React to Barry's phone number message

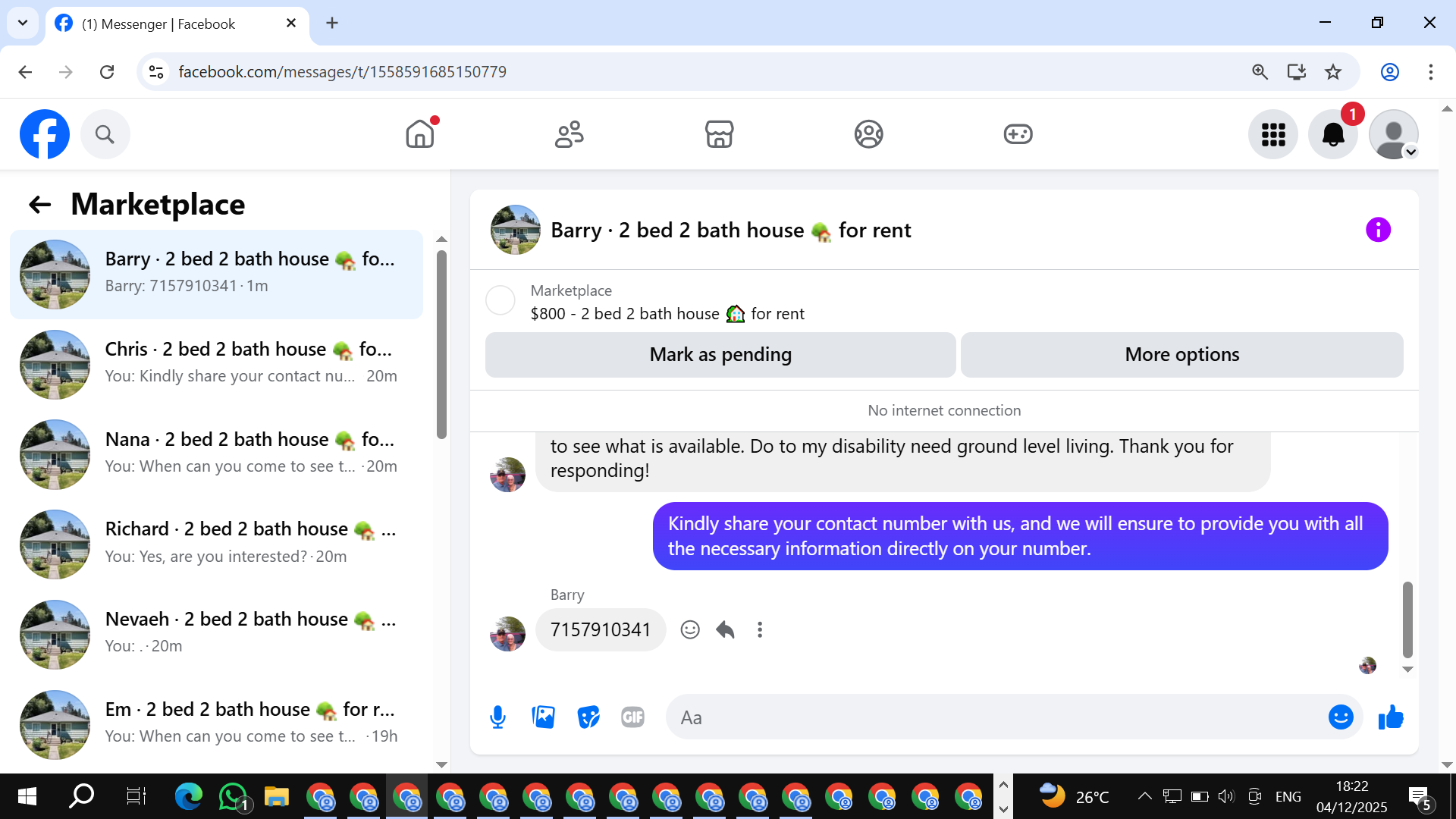coord(689,629)
